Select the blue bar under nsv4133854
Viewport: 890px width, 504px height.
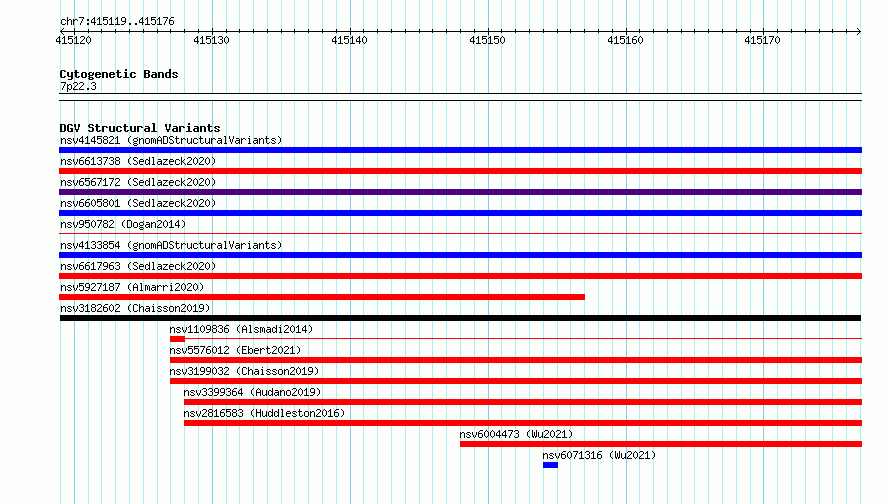coord(460,255)
